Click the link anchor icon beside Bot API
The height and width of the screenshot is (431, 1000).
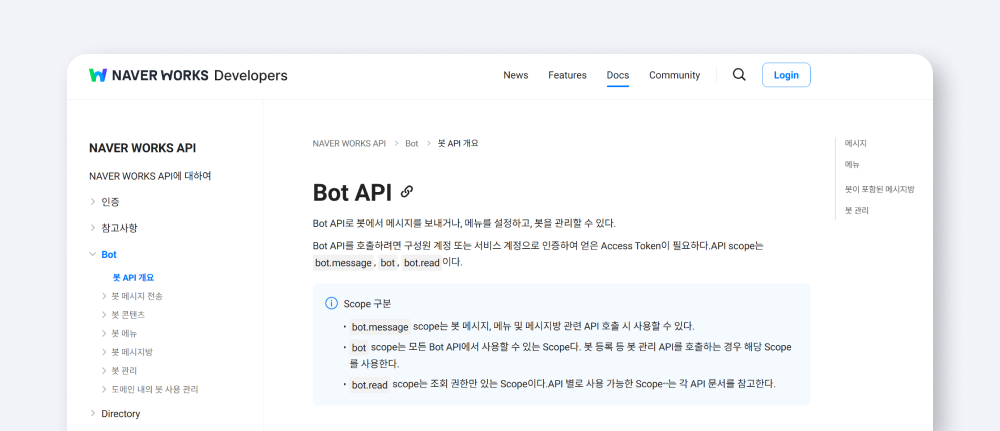407,191
